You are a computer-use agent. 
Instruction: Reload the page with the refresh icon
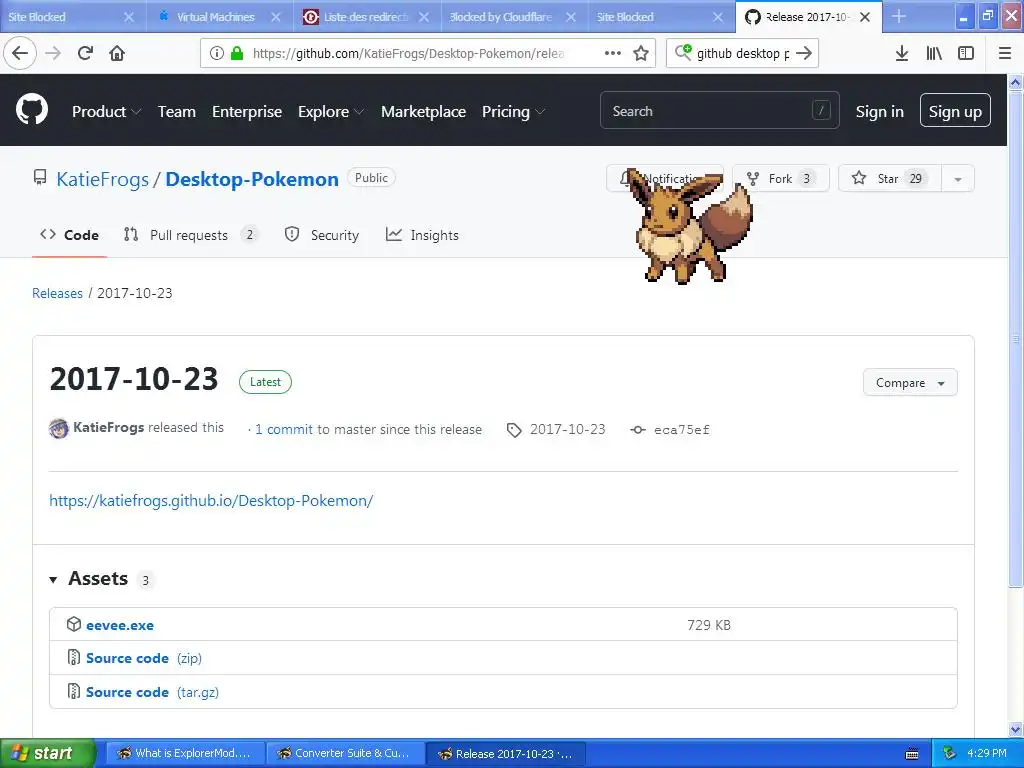[x=85, y=53]
